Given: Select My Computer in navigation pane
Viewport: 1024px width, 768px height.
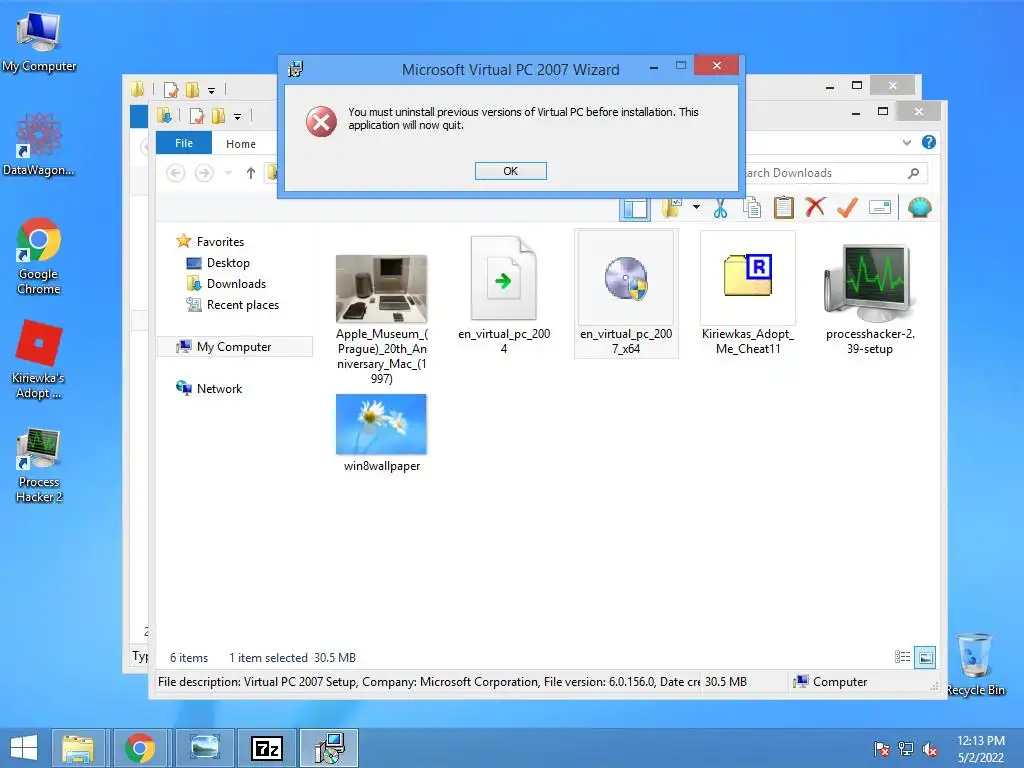Looking at the screenshot, I should click(x=234, y=347).
